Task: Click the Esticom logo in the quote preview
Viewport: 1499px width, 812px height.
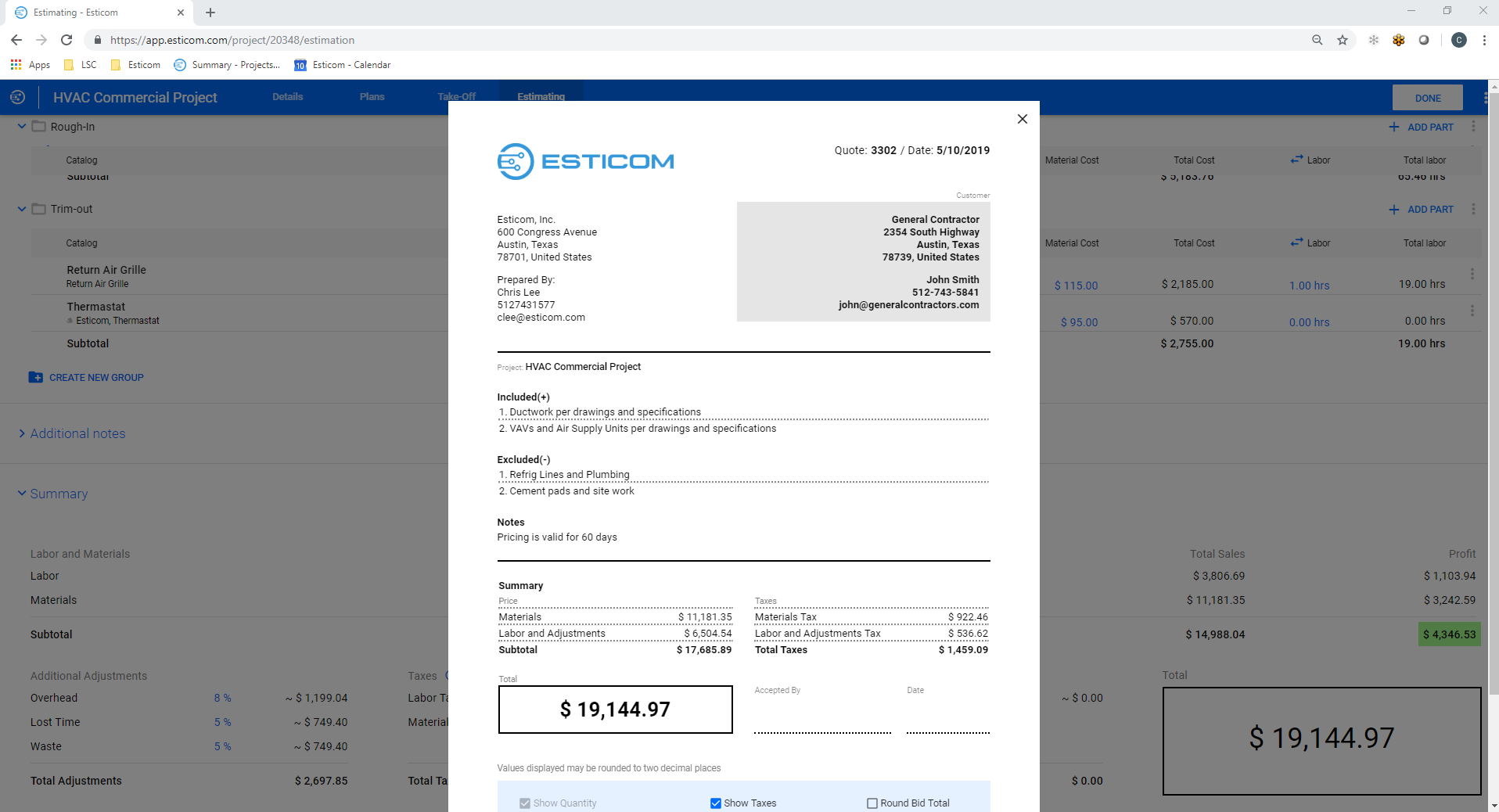Action: (x=585, y=161)
